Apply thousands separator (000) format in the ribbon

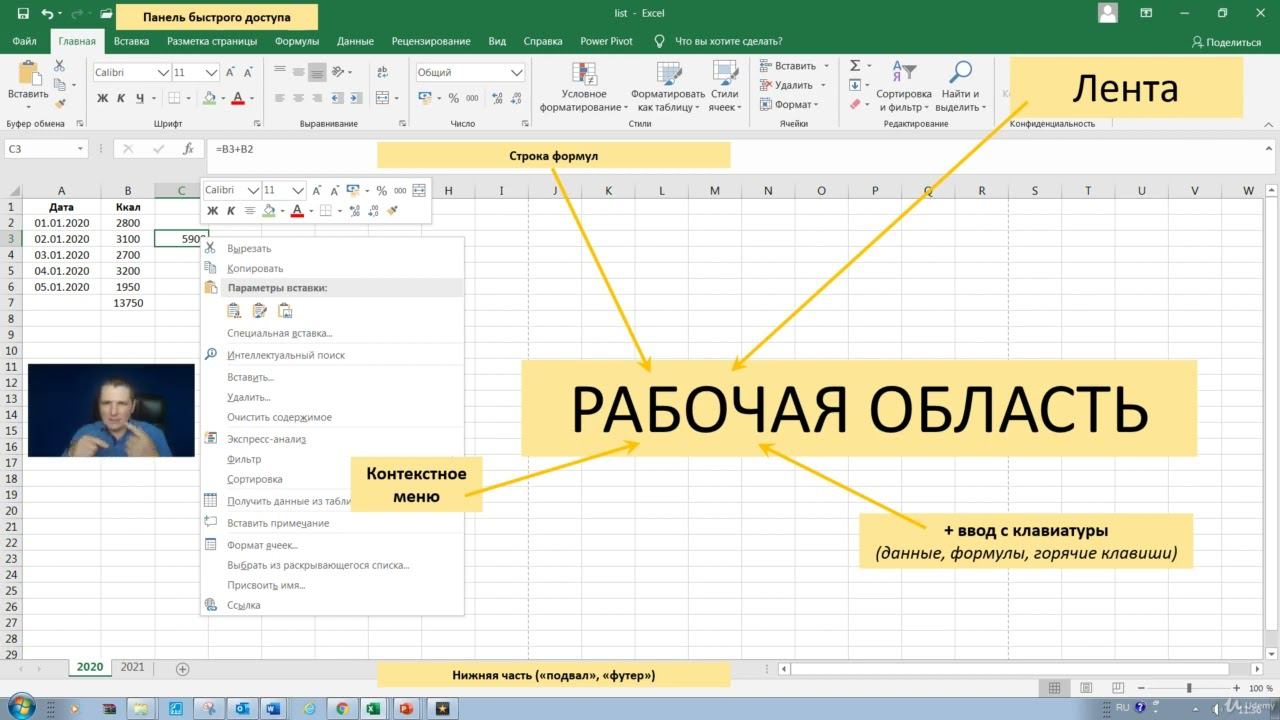click(x=472, y=98)
